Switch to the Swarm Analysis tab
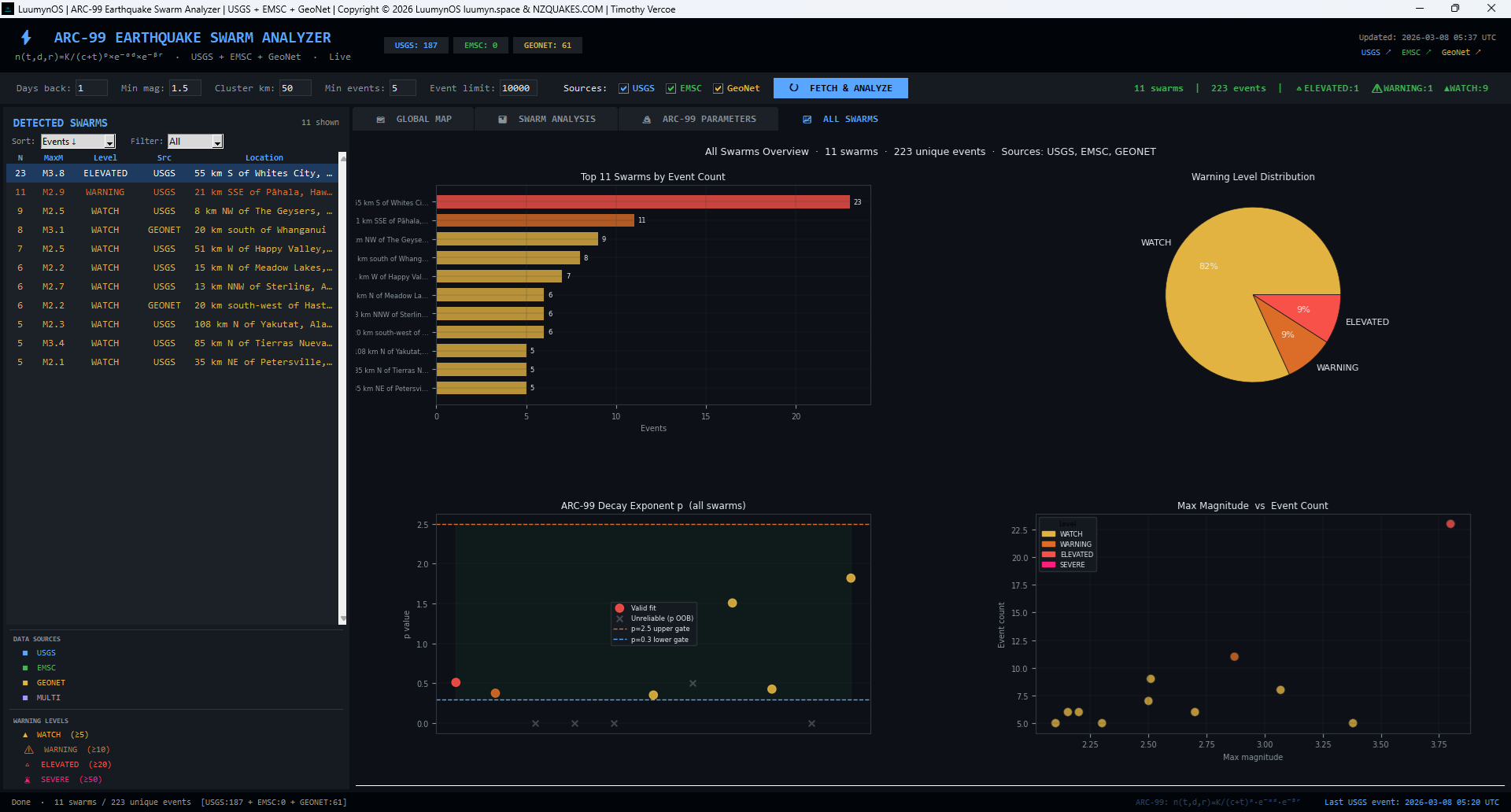Screen dimensions: 1511x812 point(556,120)
